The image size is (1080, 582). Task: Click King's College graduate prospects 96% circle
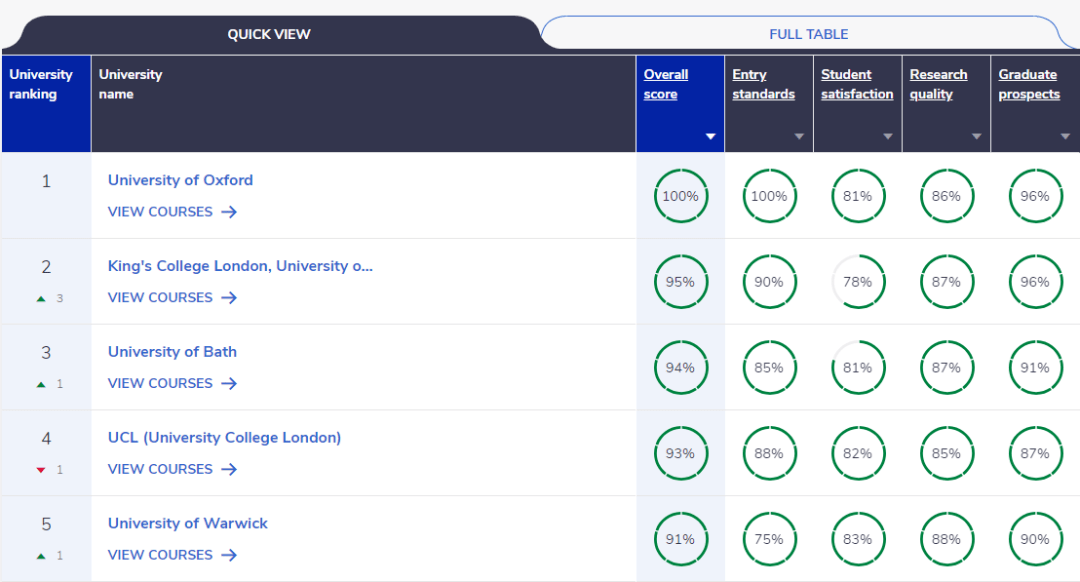coord(1035,282)
